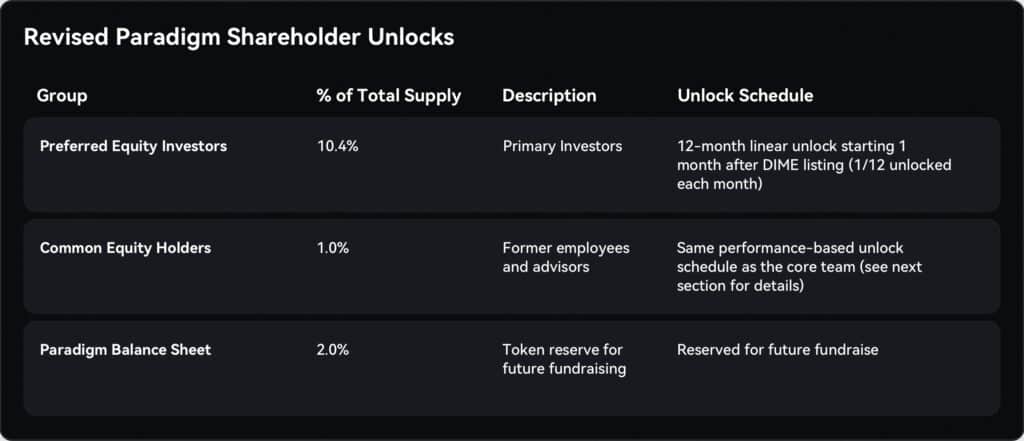Select the Reserved for future fundraise text
Screen dimensions: 1024x441
coord(777,350)
